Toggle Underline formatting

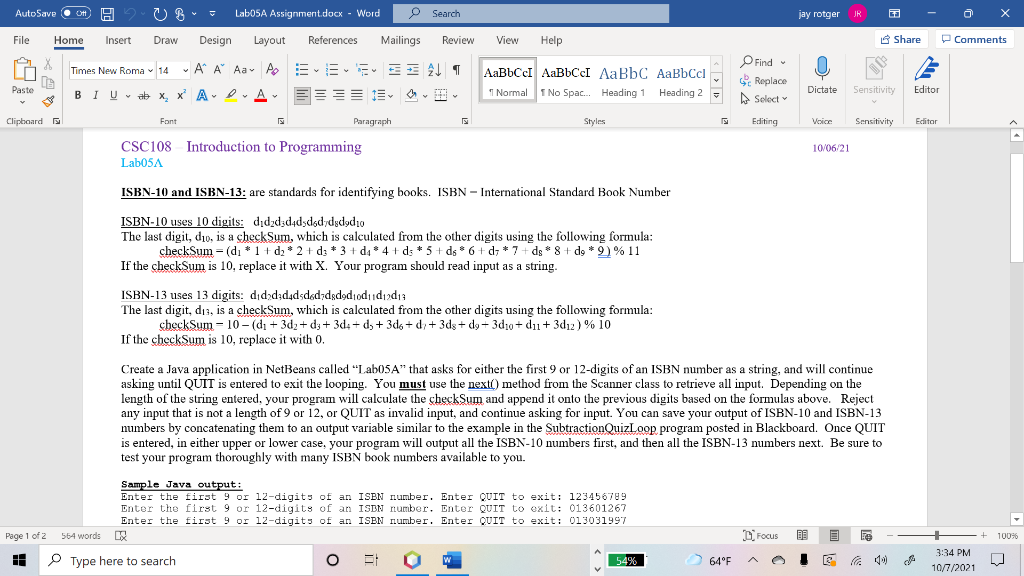(114, 95)
